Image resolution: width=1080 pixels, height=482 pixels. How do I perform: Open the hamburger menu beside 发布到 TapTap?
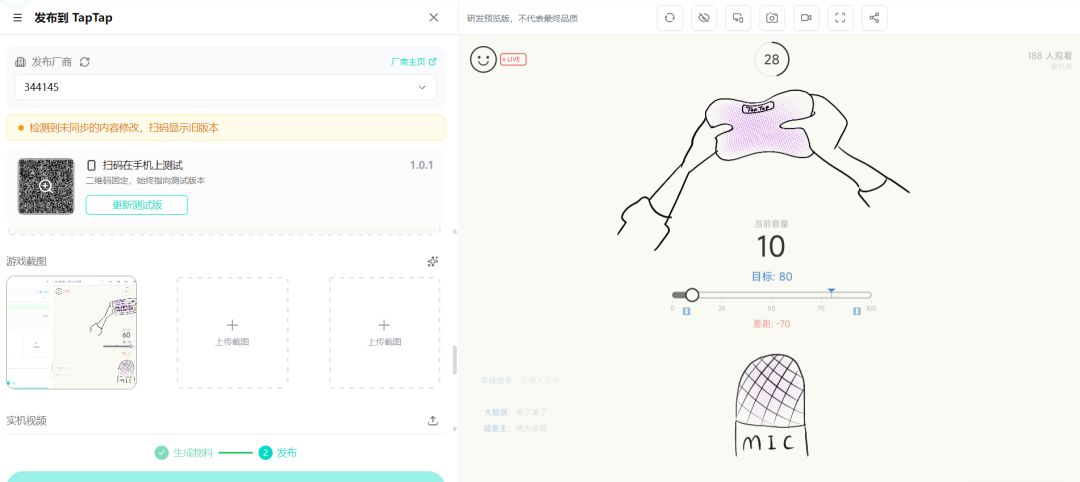[18, 17]
